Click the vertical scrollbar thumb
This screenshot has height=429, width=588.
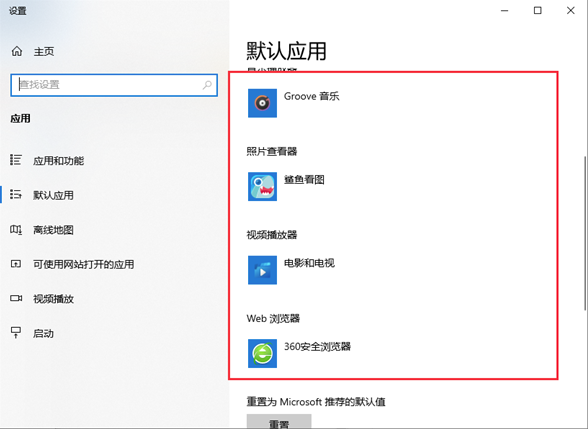tap(585, 233)
